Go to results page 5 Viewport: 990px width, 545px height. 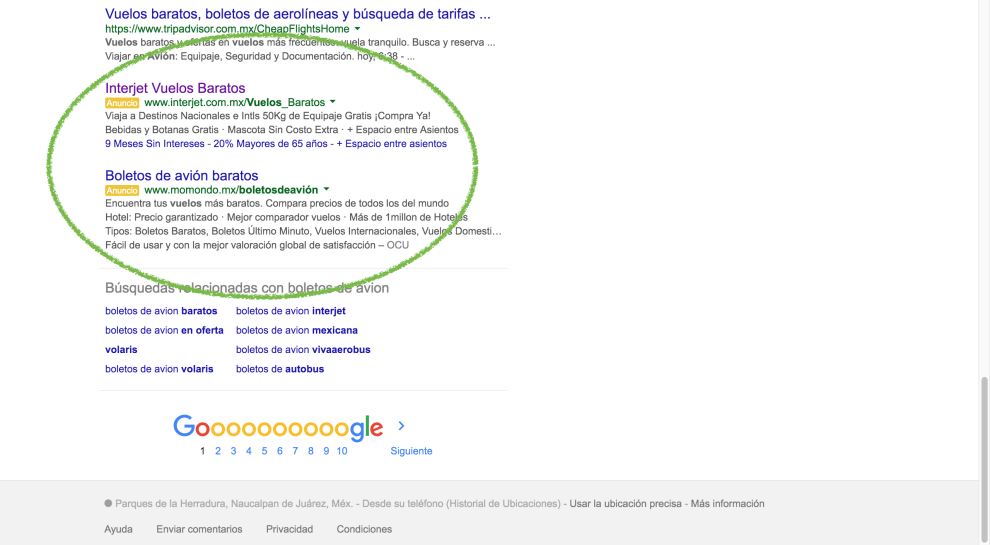(x=264, y=451)
